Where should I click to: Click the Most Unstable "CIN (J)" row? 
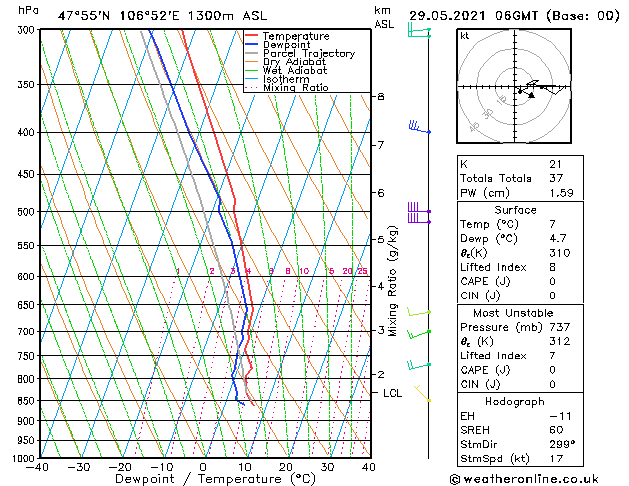520,385
